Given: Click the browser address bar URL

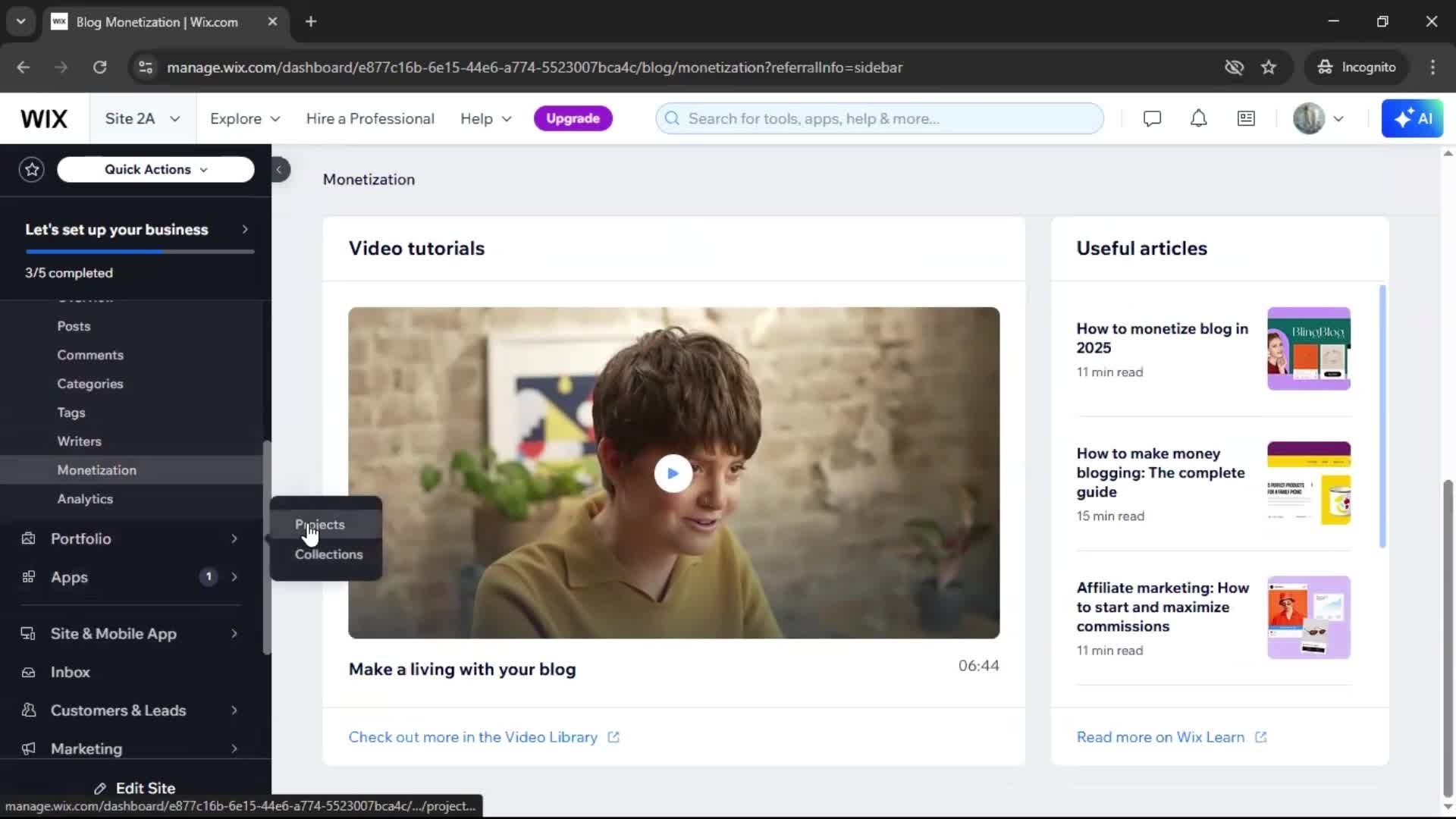Looking at the screenshot, I should tap(535, 67).
